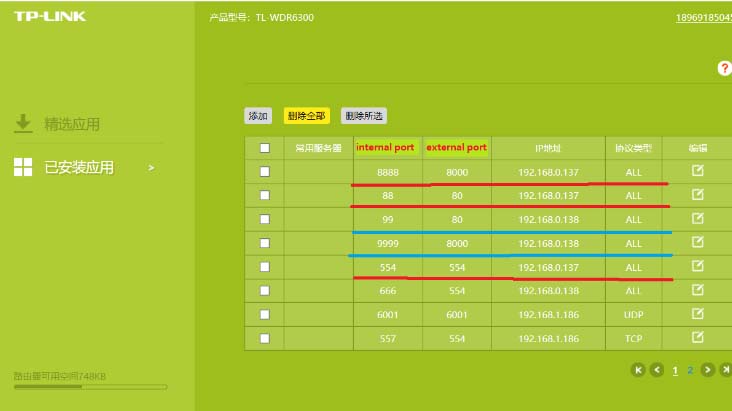
Task: Click the TCP protocol cell
Action: 633,339
